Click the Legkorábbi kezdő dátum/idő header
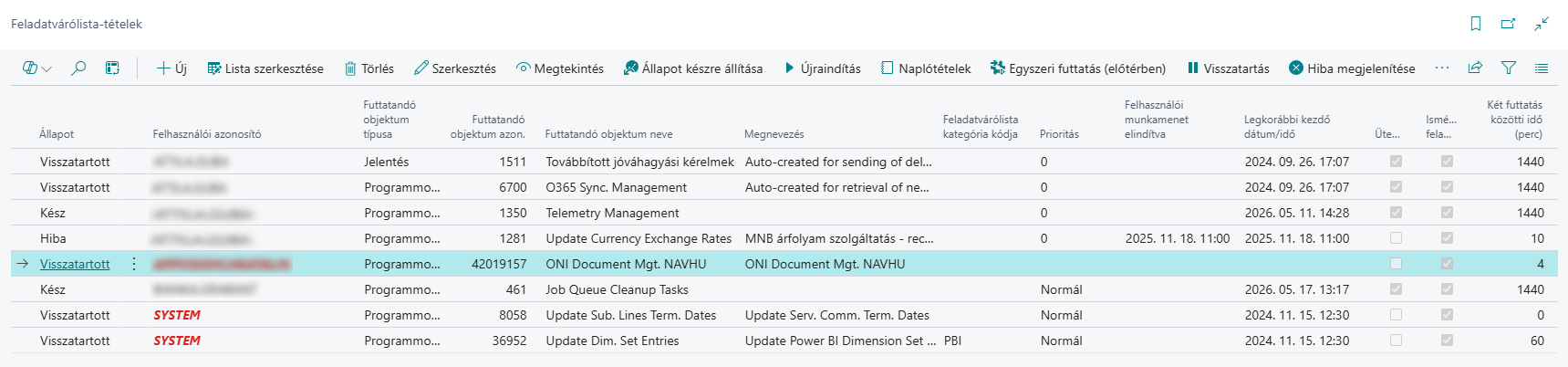Screen dimensions: 1568x367 [1287, 127]
